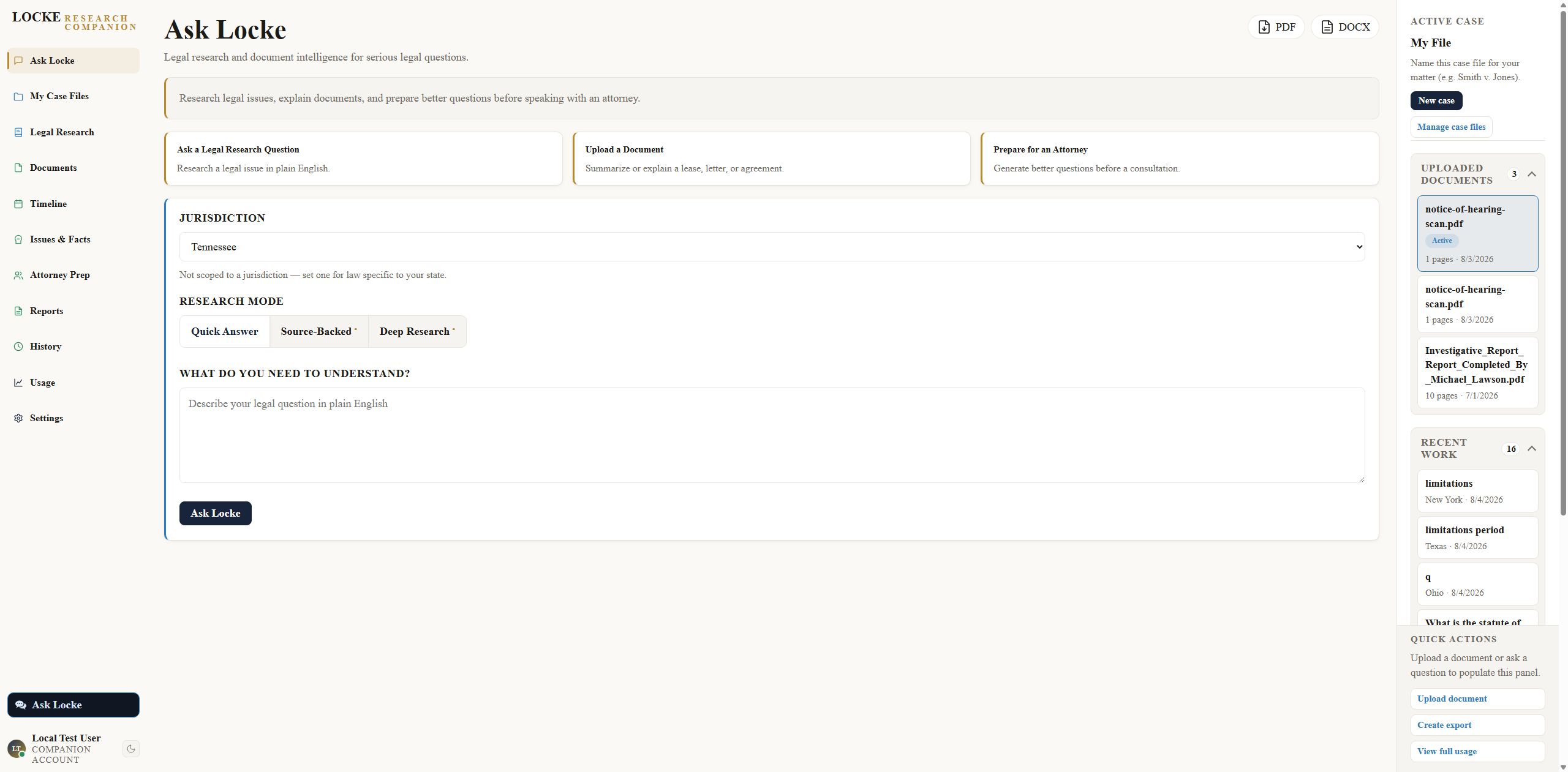Screen dimensions: 1568x772
Task: Export as PDF download icon
Action: tap(1264, 27)
